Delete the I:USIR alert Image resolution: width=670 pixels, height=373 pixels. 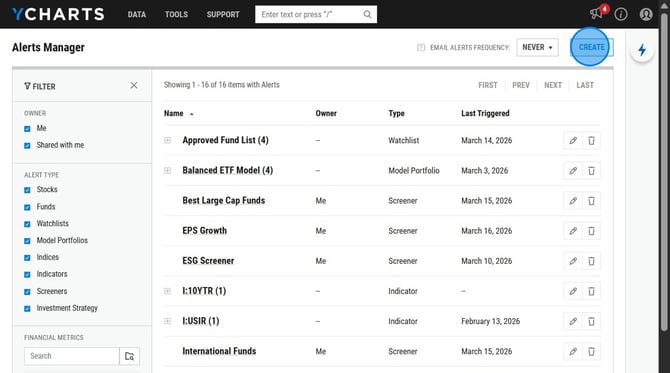click(591, 321)
